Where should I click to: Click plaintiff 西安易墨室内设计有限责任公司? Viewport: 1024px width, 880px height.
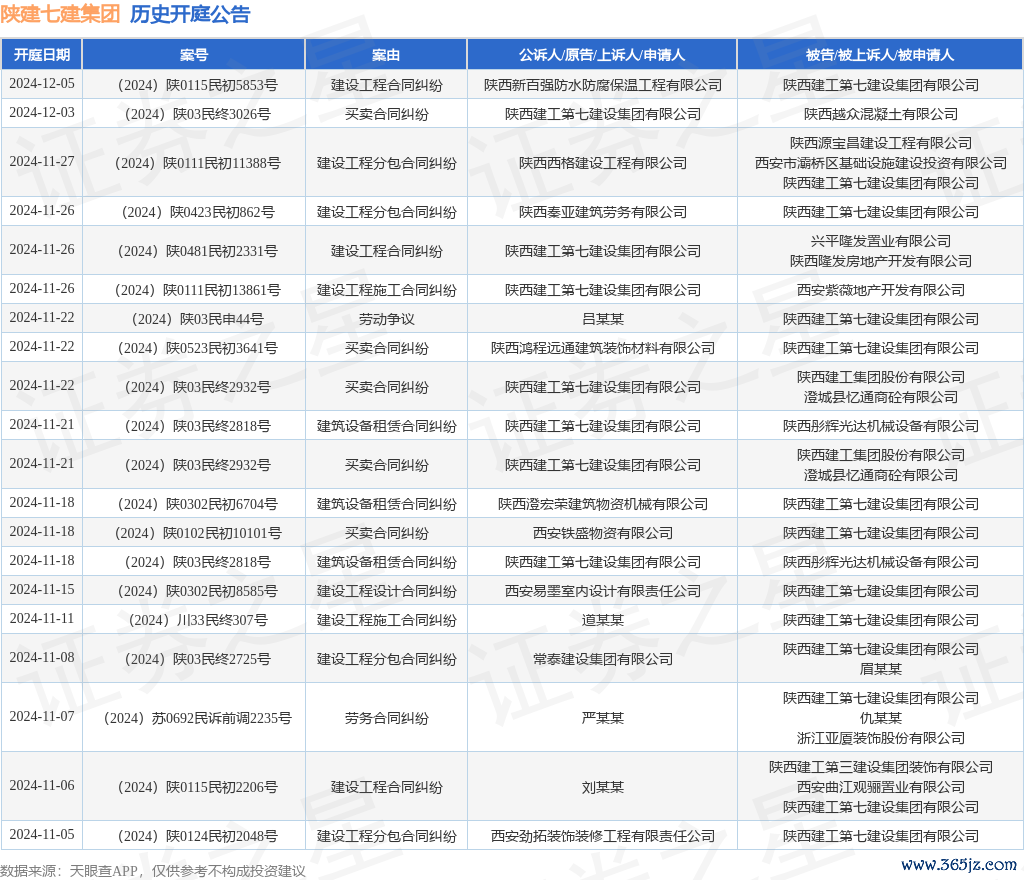coord(603,591)
